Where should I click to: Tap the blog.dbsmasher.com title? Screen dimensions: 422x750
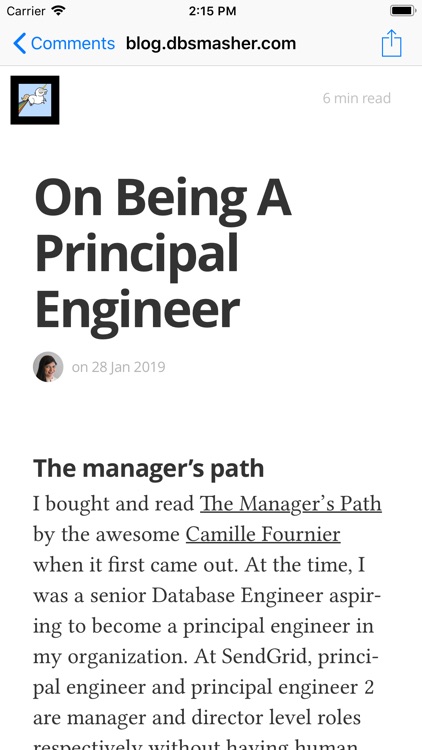(211, 44)
